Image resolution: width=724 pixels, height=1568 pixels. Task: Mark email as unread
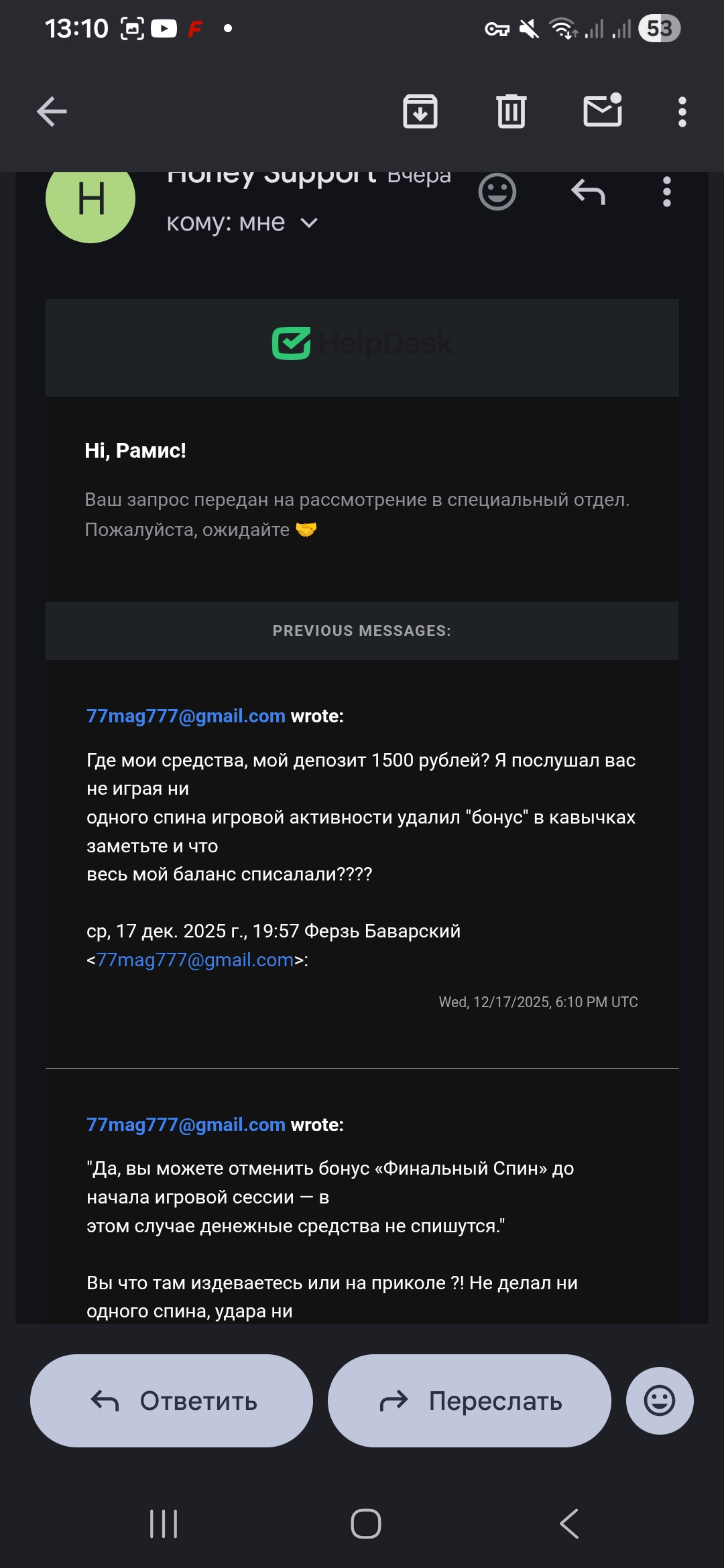pos(603,111)
